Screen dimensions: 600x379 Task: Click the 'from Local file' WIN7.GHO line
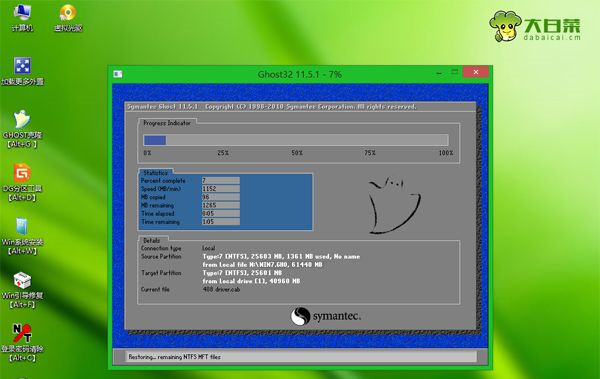(x=262, y=265)
